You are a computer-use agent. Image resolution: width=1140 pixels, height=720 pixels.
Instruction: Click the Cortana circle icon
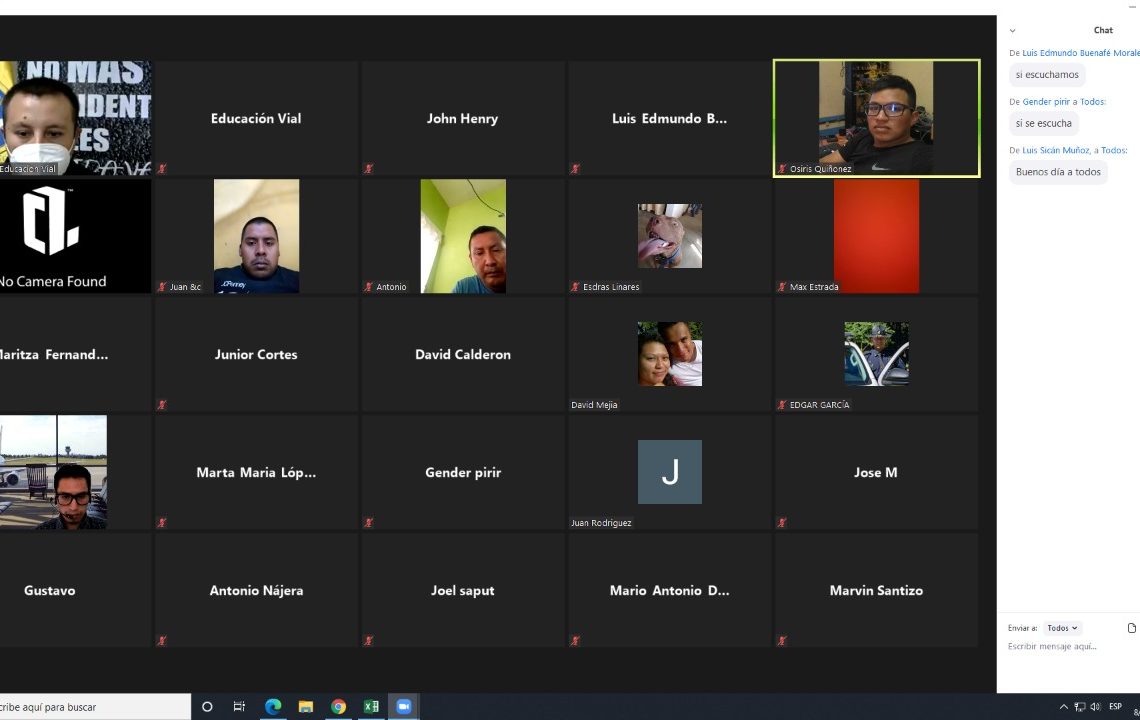click(x=207, y=706)
